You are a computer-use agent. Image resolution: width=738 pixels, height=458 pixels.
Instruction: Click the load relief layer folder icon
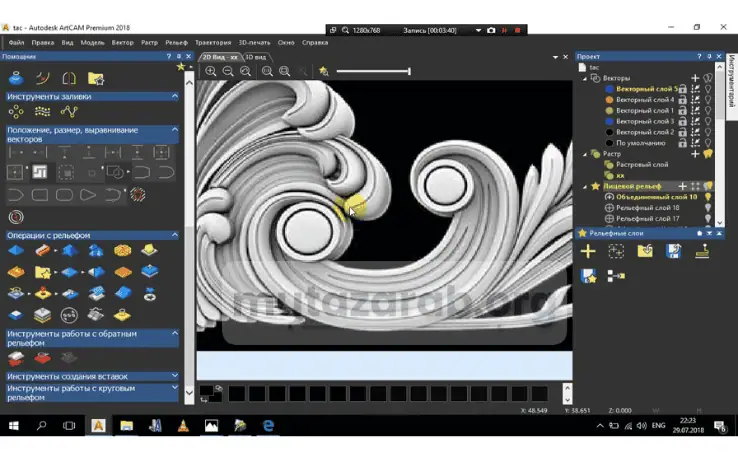645,251
